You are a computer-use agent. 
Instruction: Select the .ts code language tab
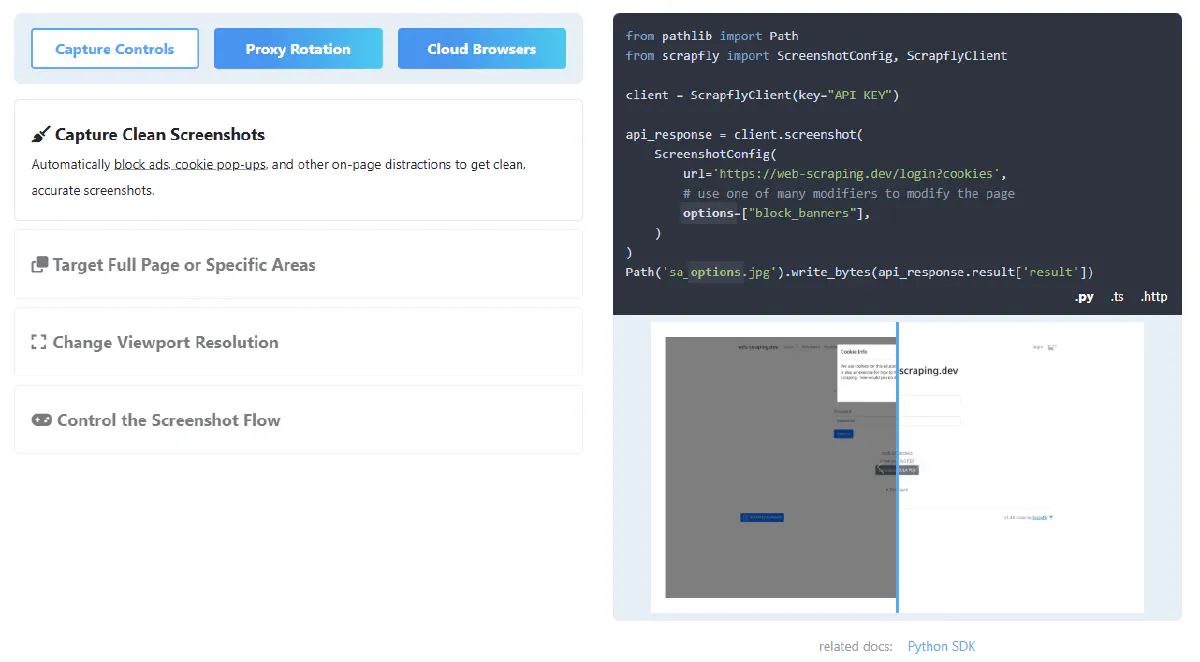(x=1117, y=296)
